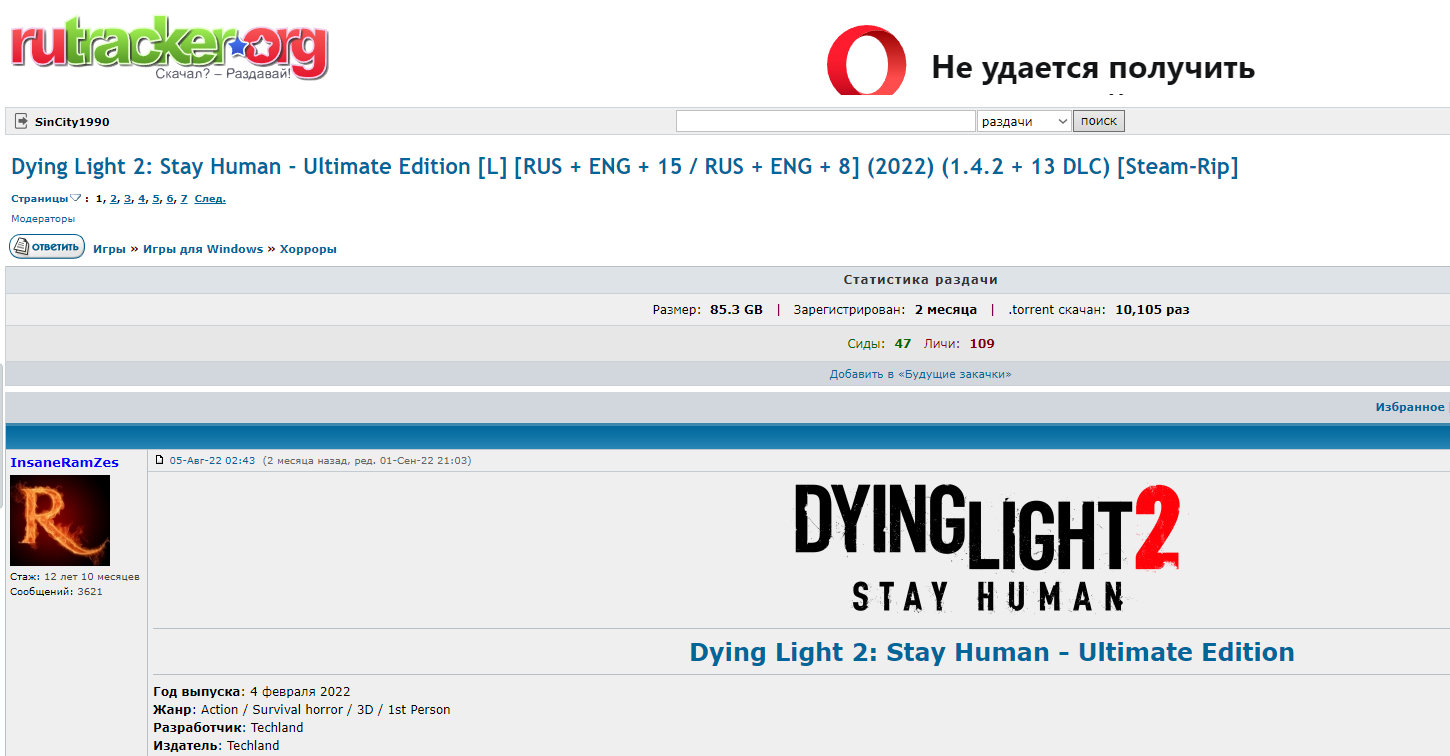Screen dimensions: 1450x756
Task: Focus the search text field
Action: [825, 121]
